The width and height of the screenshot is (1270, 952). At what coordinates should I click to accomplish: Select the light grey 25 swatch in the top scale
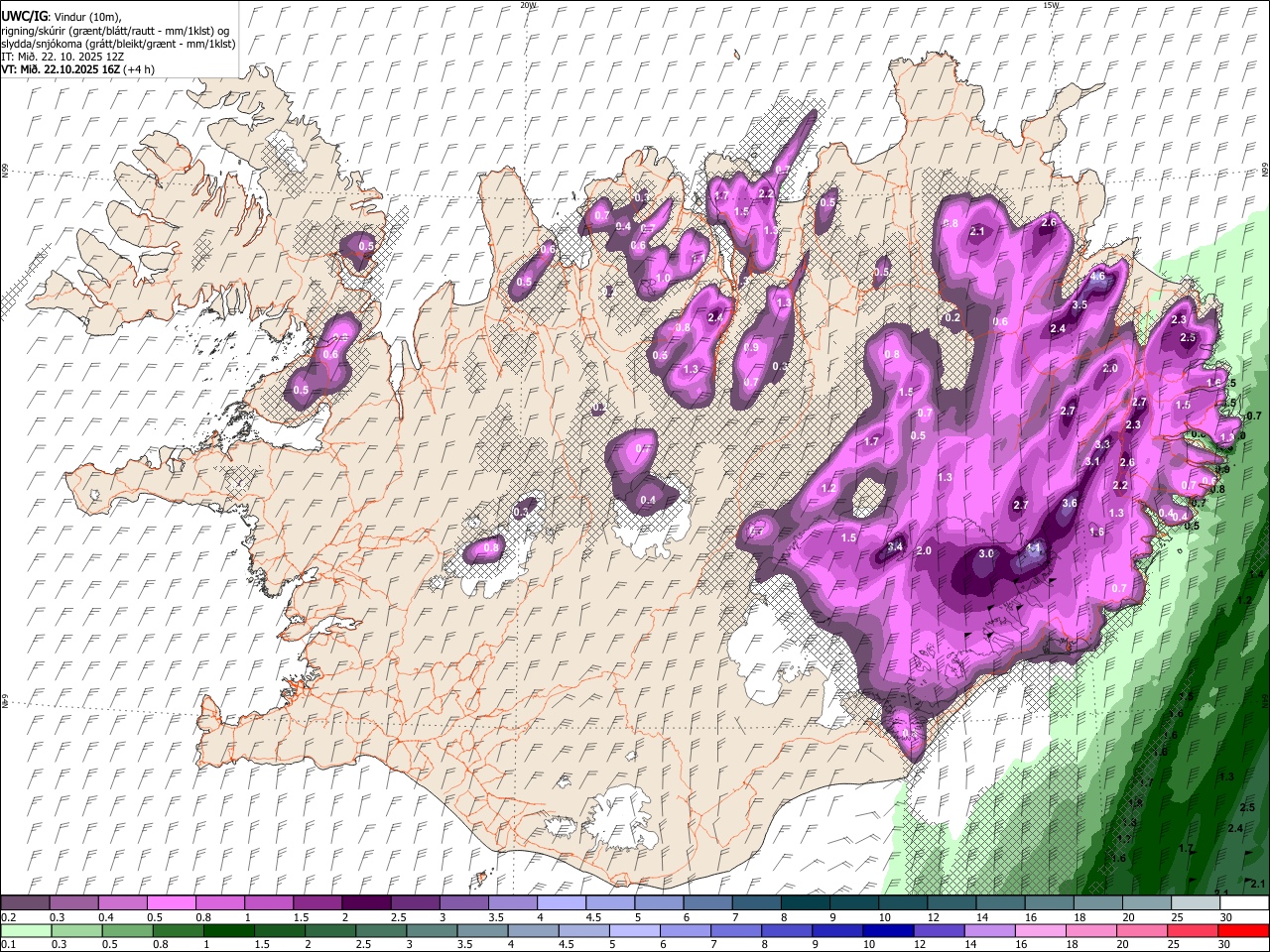tap(1196, 903)
